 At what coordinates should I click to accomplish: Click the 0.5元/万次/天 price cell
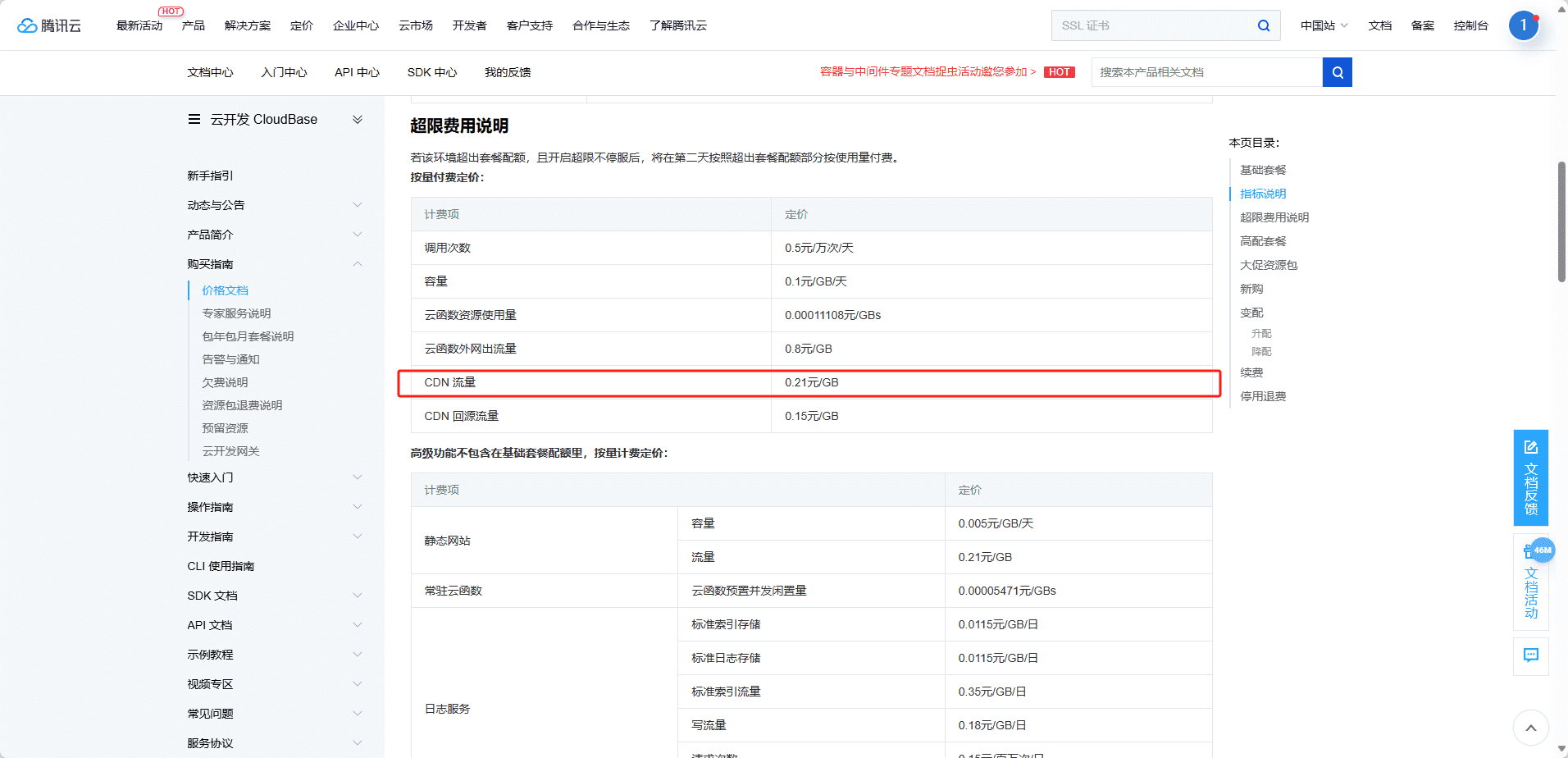coord(991,248)
